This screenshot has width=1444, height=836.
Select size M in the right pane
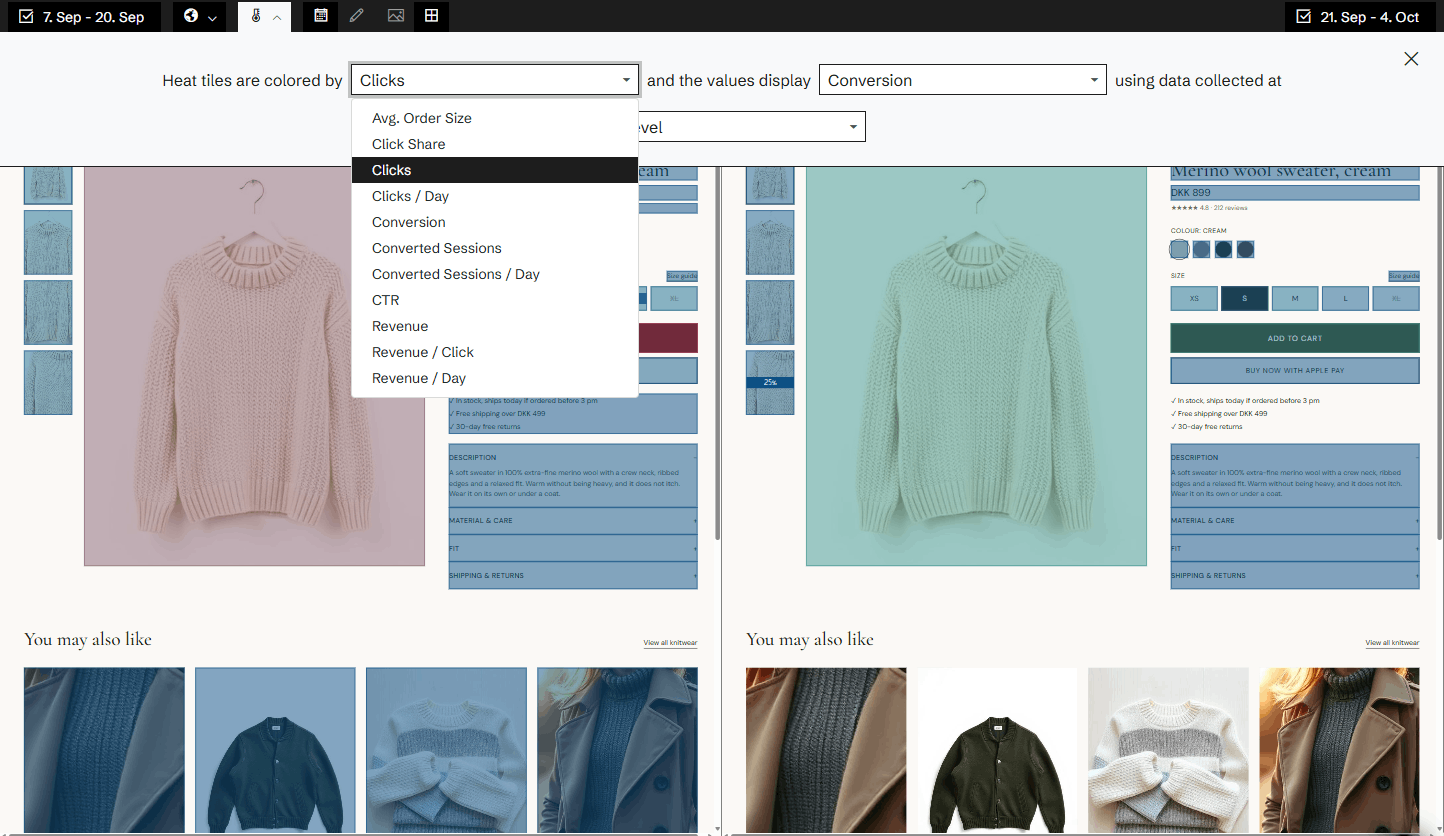(x=1295, y=298)
